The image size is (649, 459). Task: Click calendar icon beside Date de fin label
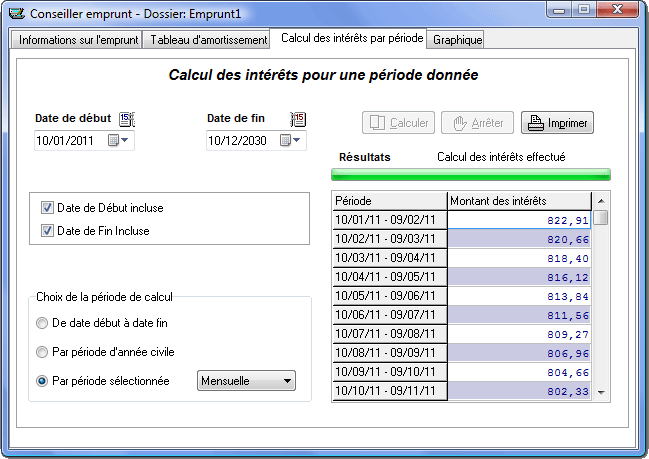click(298, 119)
